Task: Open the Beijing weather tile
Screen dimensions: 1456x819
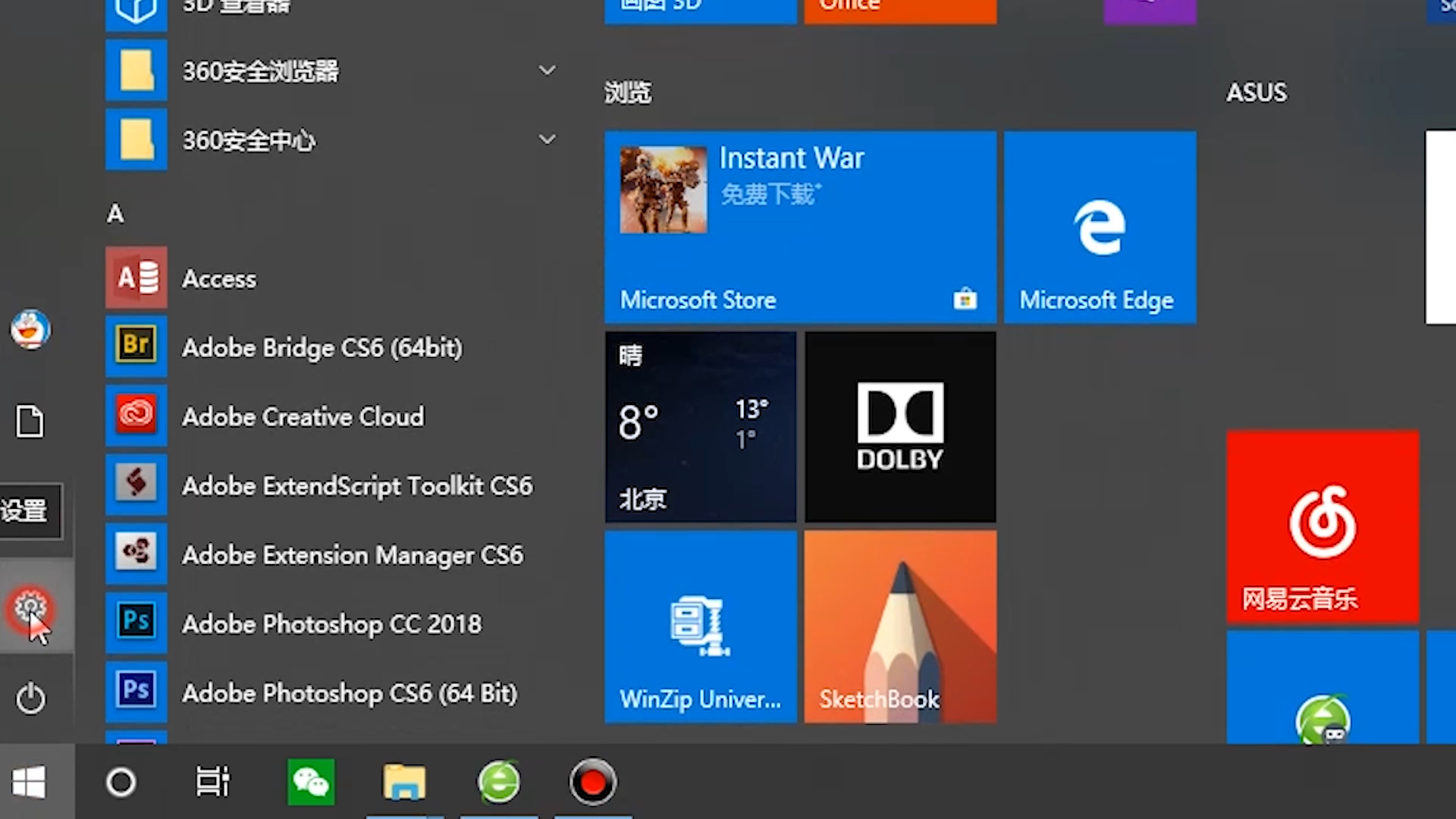Action: click(701, 427)
